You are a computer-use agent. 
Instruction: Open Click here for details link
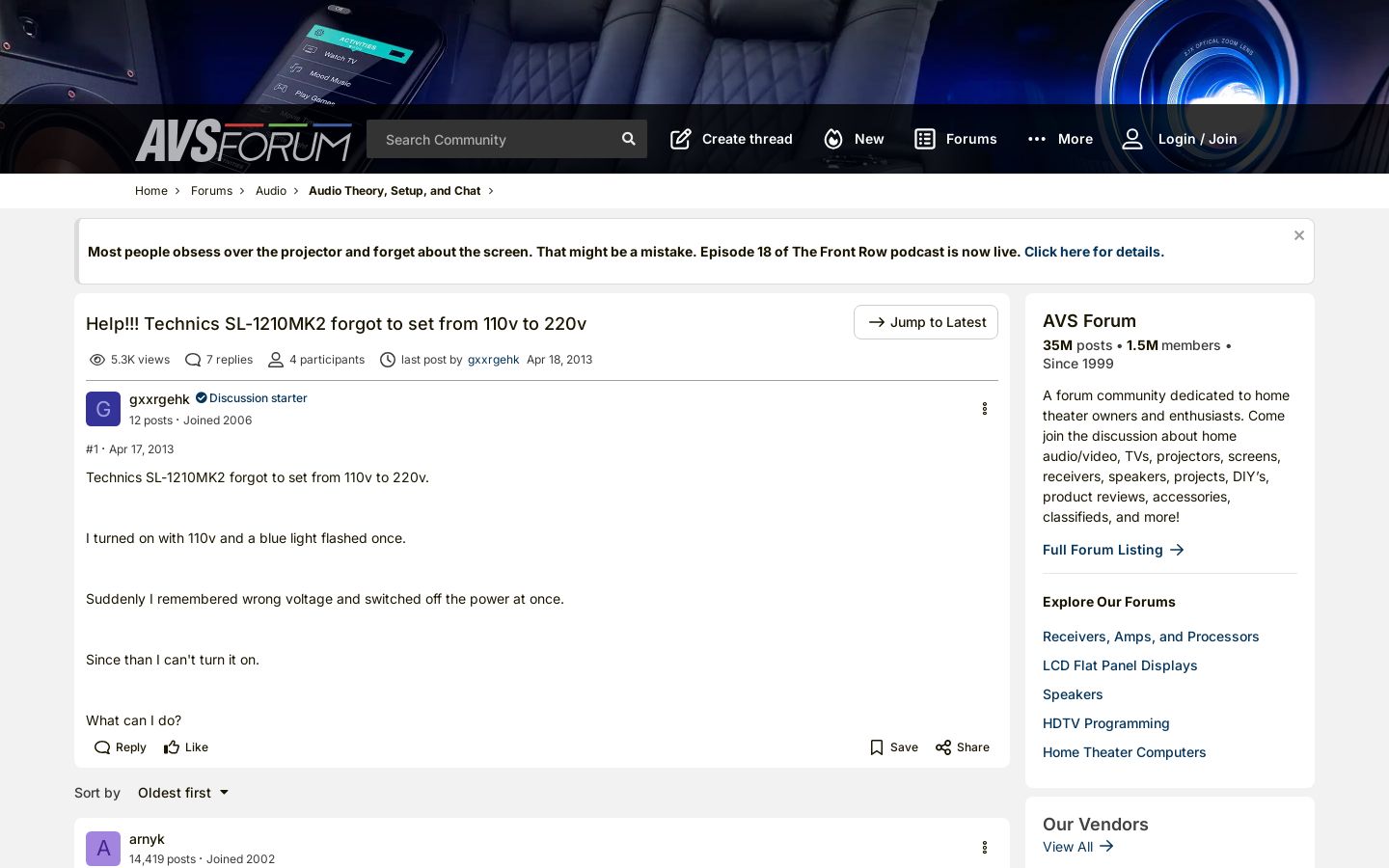pos(1094,252)
